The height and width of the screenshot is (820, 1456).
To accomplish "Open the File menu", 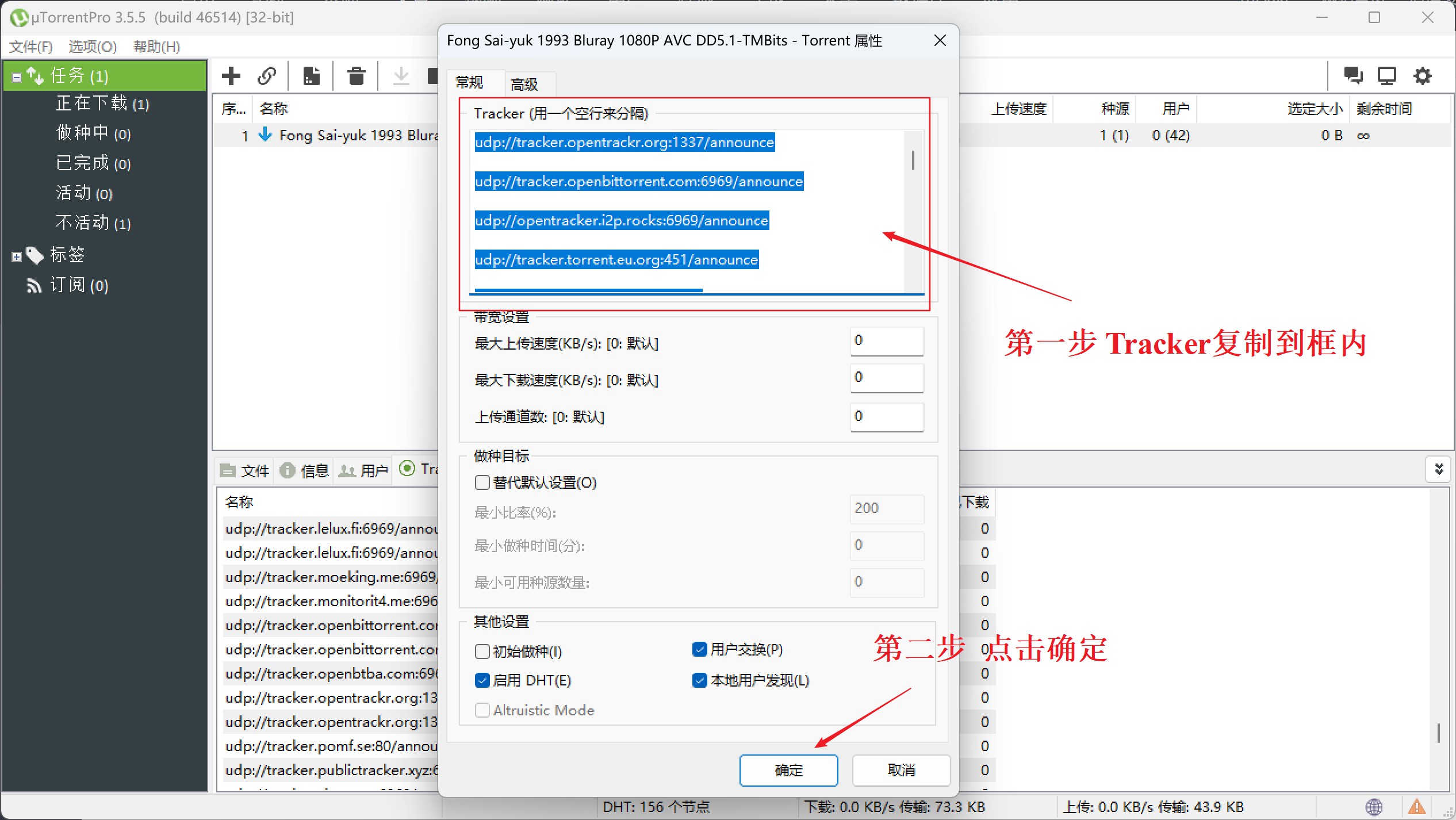I will click(x=31, y=47).
